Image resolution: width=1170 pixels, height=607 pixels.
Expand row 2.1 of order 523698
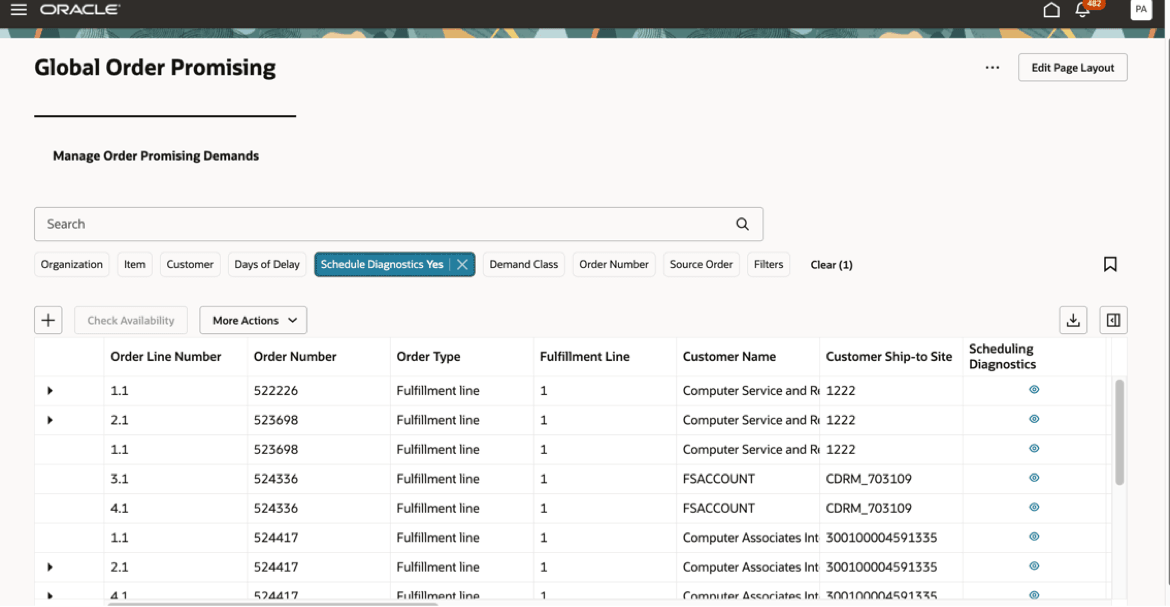point(50,420)
